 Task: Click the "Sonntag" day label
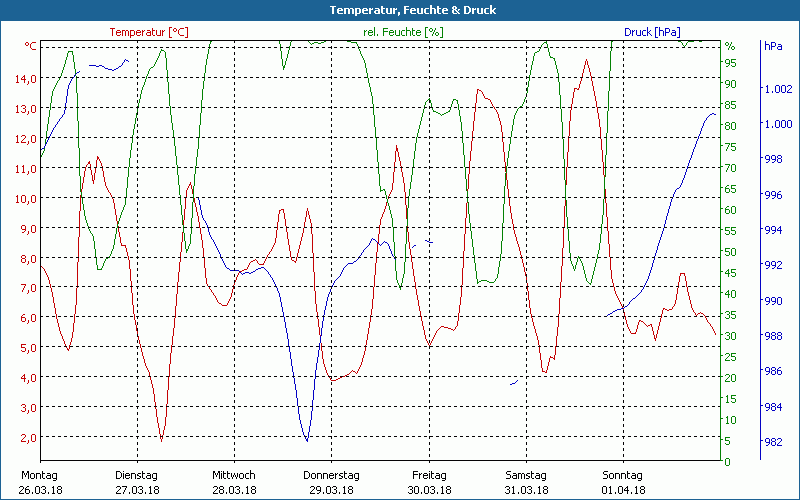[622, 475]
